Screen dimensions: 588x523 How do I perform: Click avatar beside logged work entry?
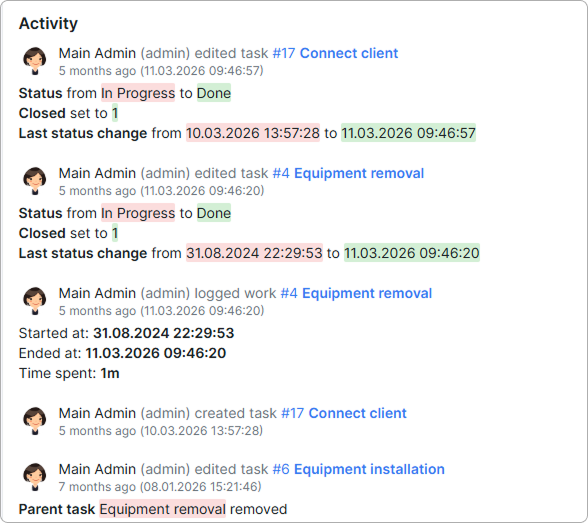pos(35,301)
